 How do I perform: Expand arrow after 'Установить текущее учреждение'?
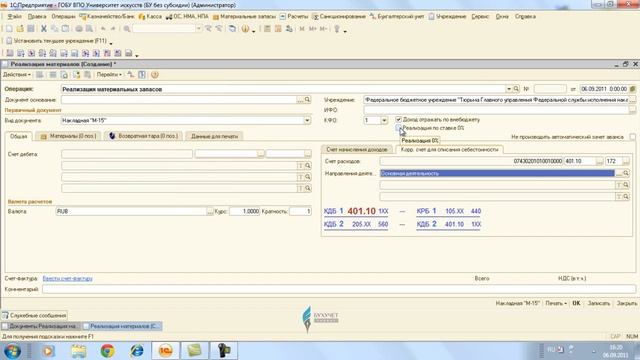coord(111,42)
